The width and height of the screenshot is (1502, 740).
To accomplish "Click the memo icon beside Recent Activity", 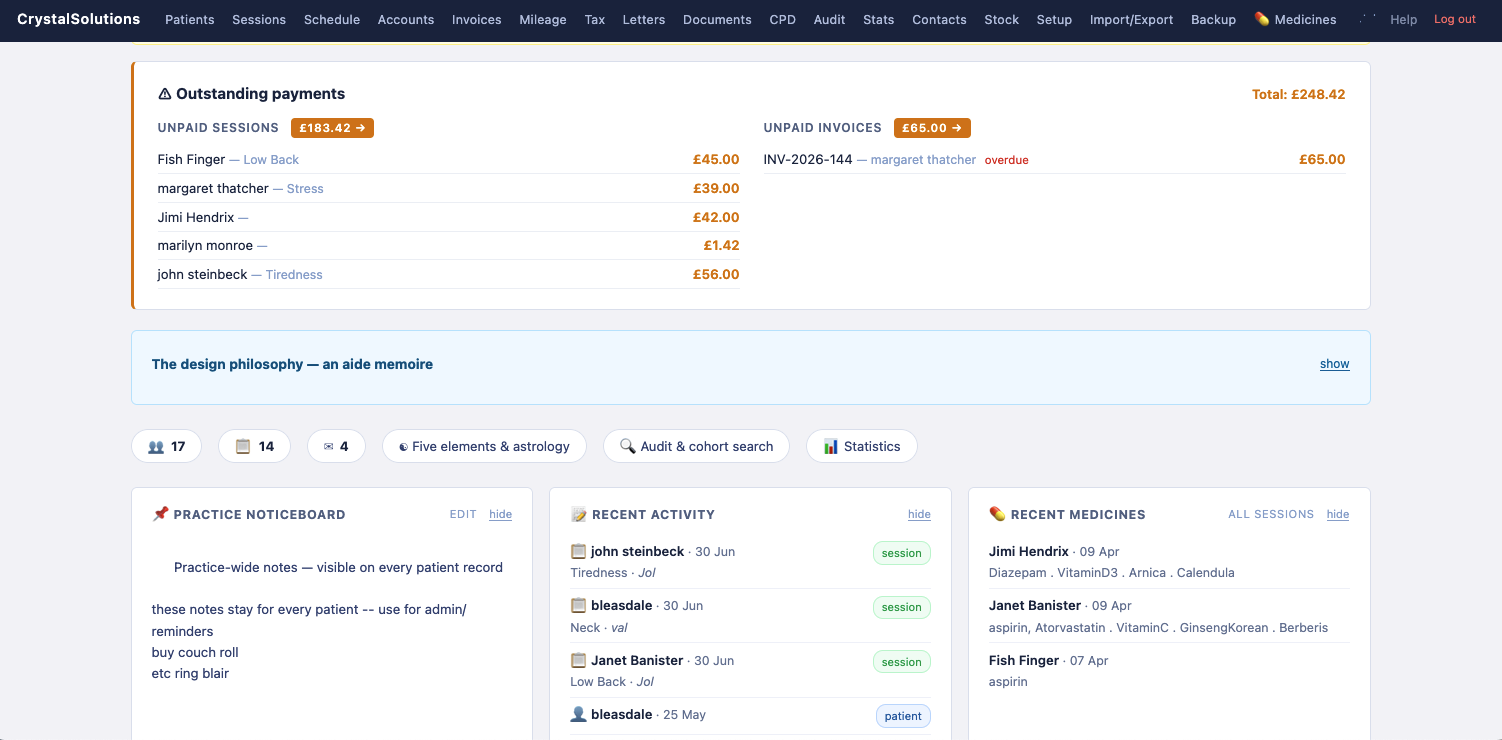I will [578, 514].
